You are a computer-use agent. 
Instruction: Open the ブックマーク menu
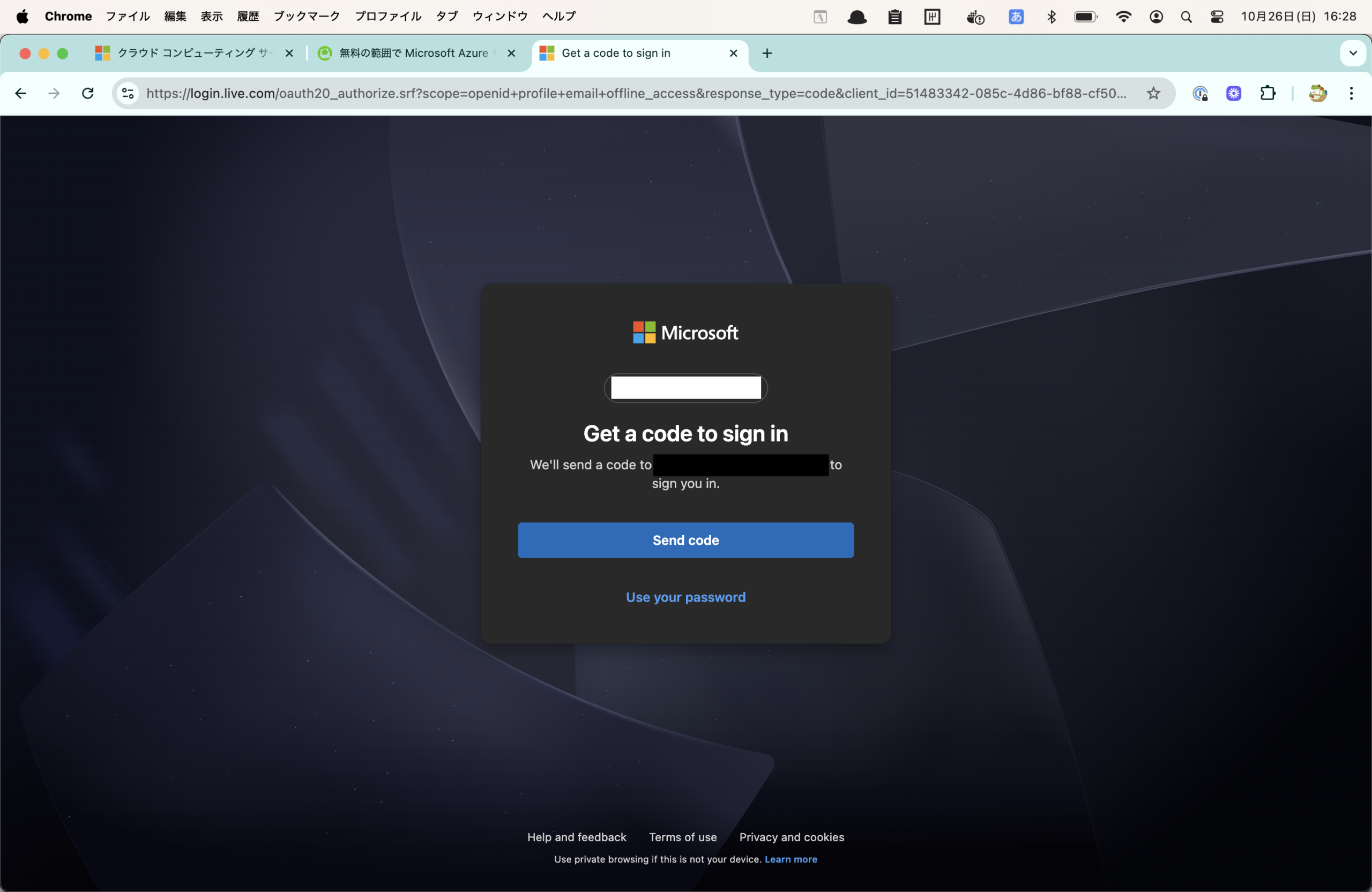click(x=307, y=17)
